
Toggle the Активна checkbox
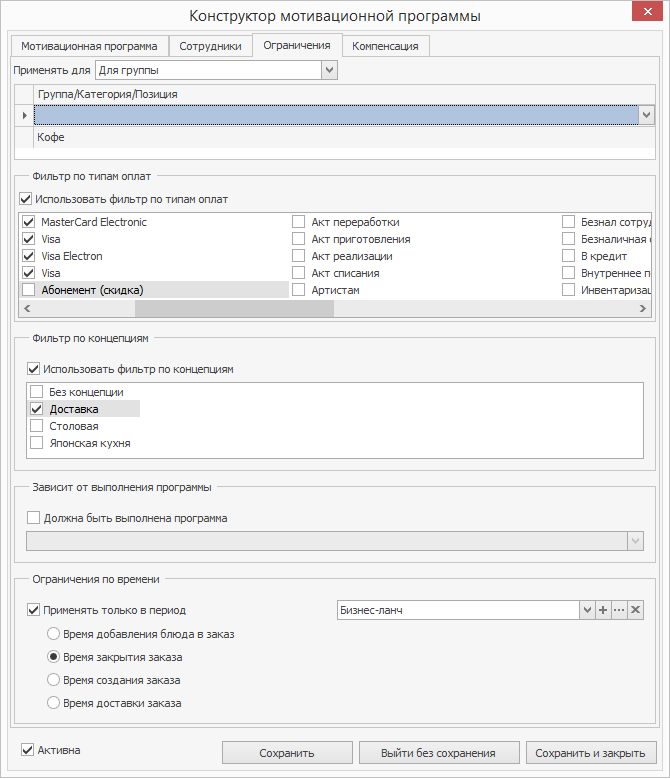tap(27, 750)
